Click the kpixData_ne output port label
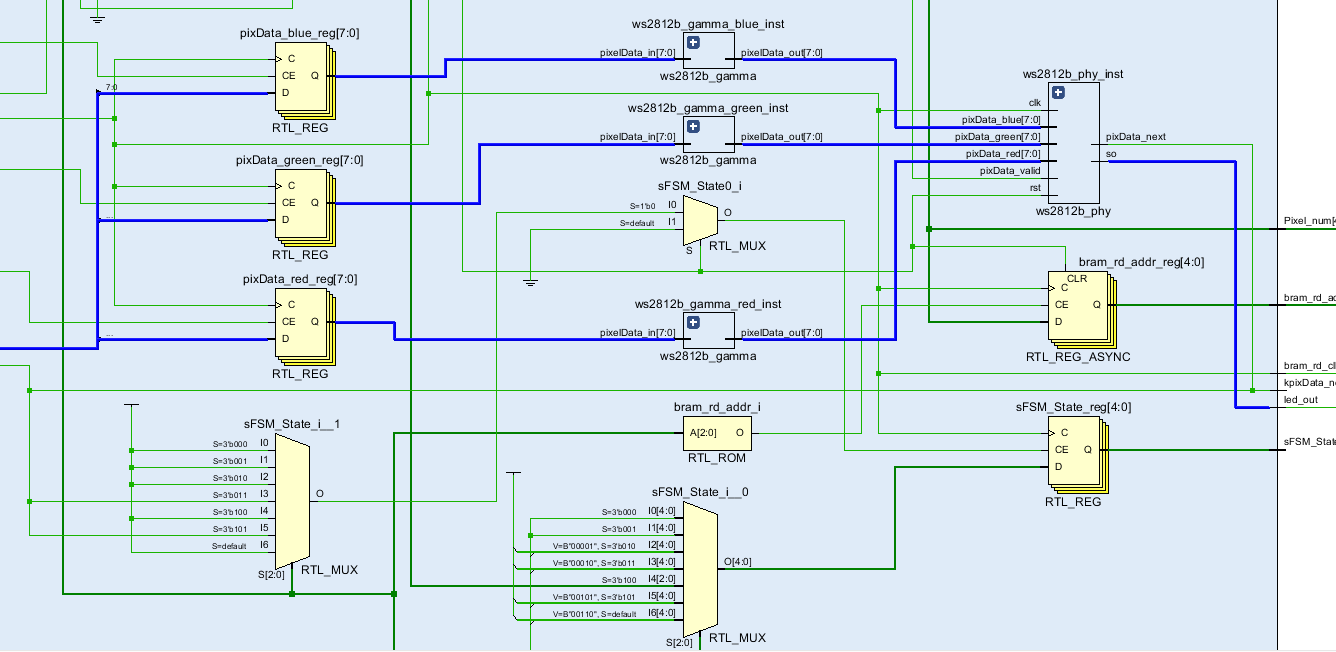 pos(1309,383)
